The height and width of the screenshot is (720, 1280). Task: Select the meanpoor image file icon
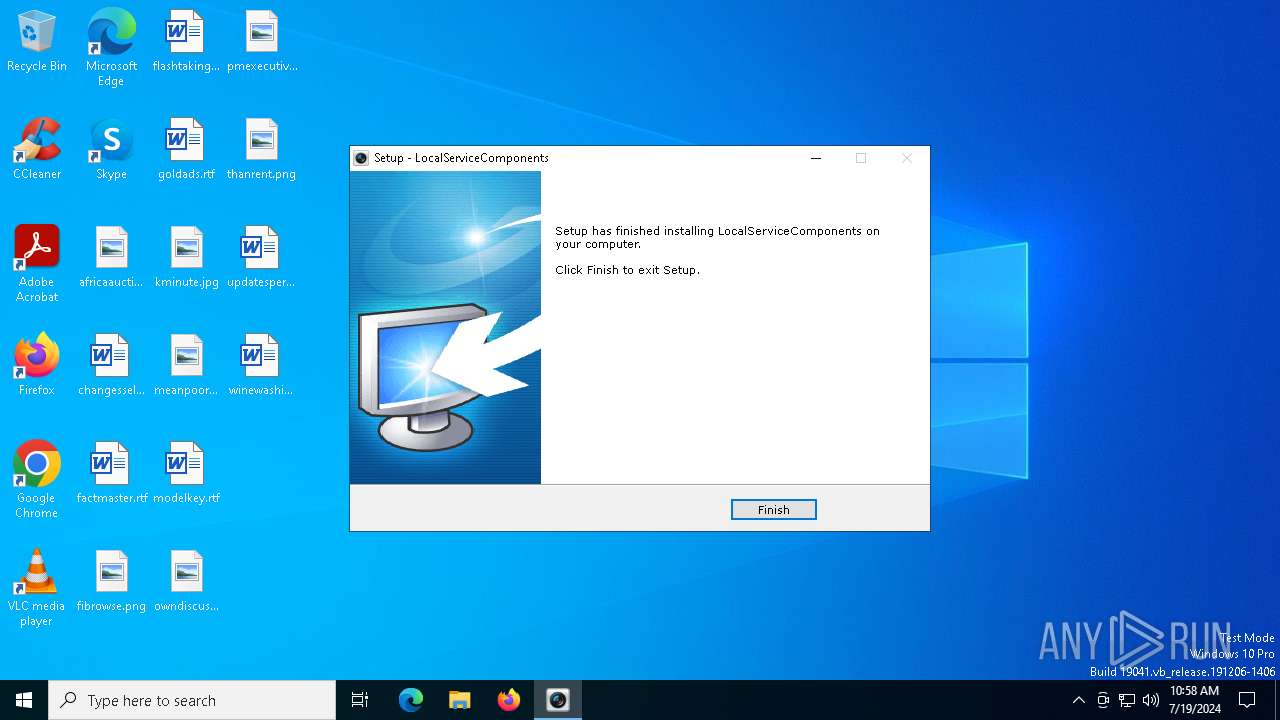coord(186,366)
